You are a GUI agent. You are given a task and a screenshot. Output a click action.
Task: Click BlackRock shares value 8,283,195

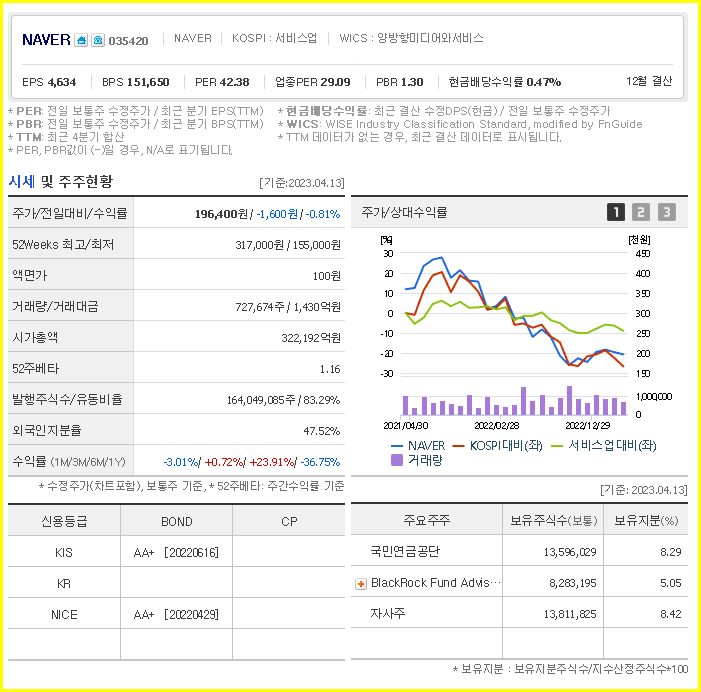coord(573,583)
